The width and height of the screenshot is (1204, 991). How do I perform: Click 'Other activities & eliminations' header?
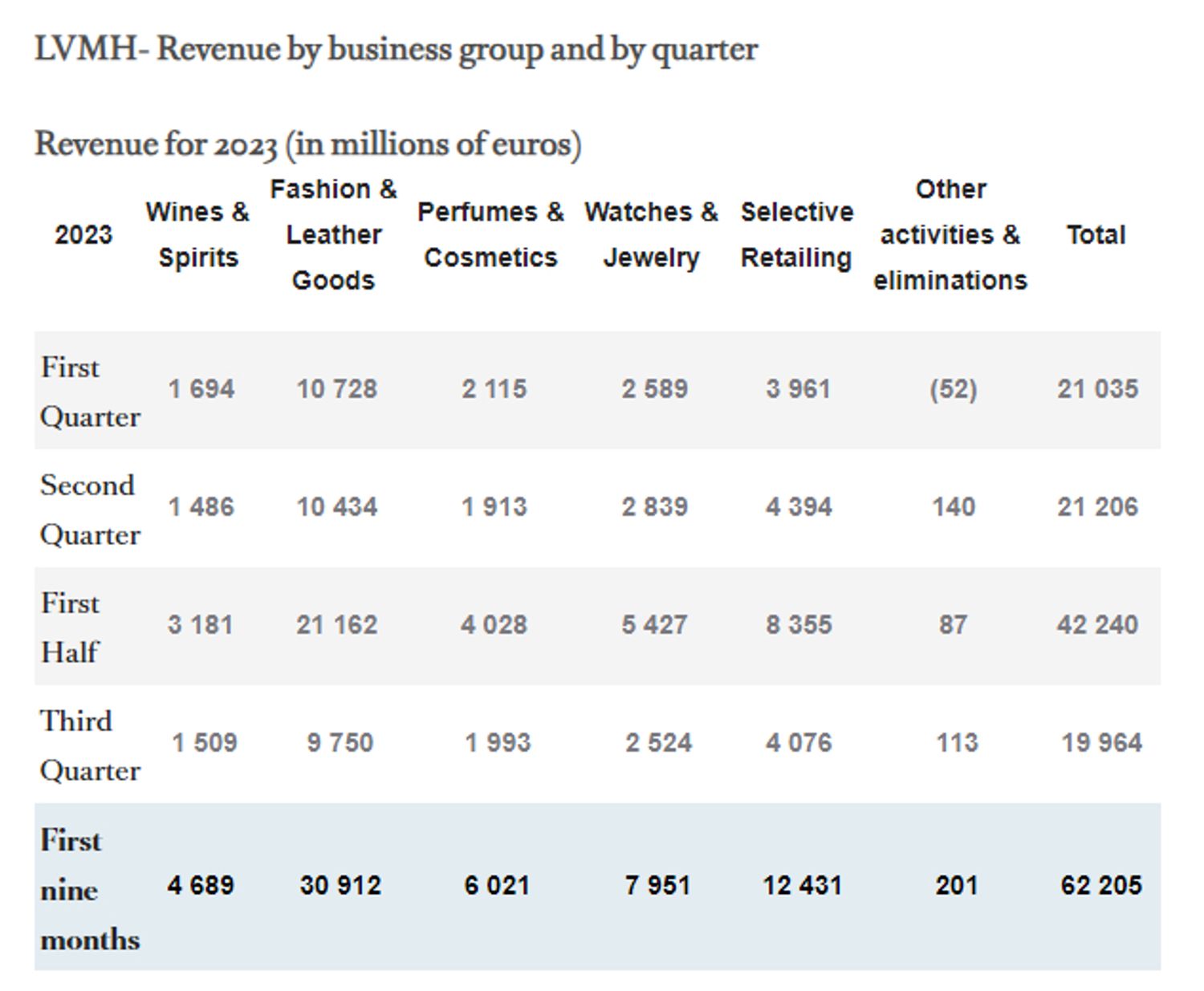tap(950, 234)
